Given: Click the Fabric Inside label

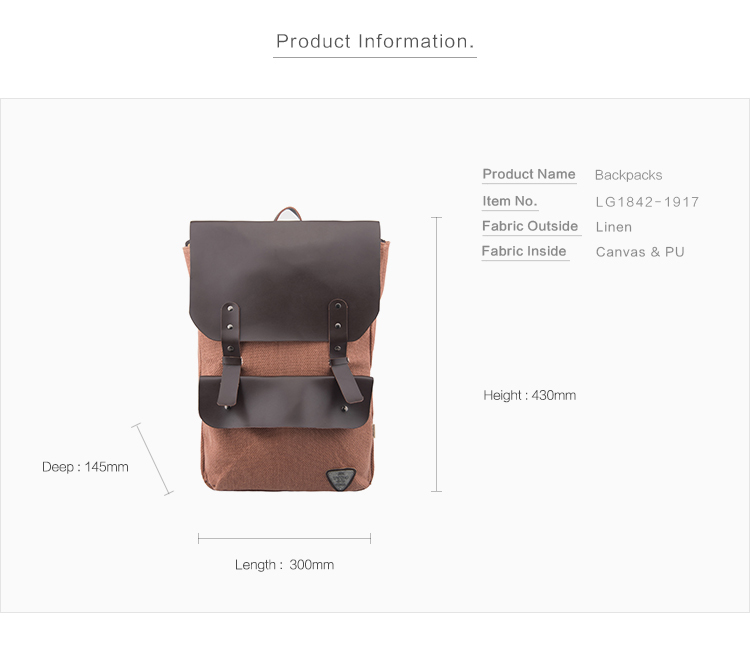Looking at the screenshot, I should [x=524, y=251].
